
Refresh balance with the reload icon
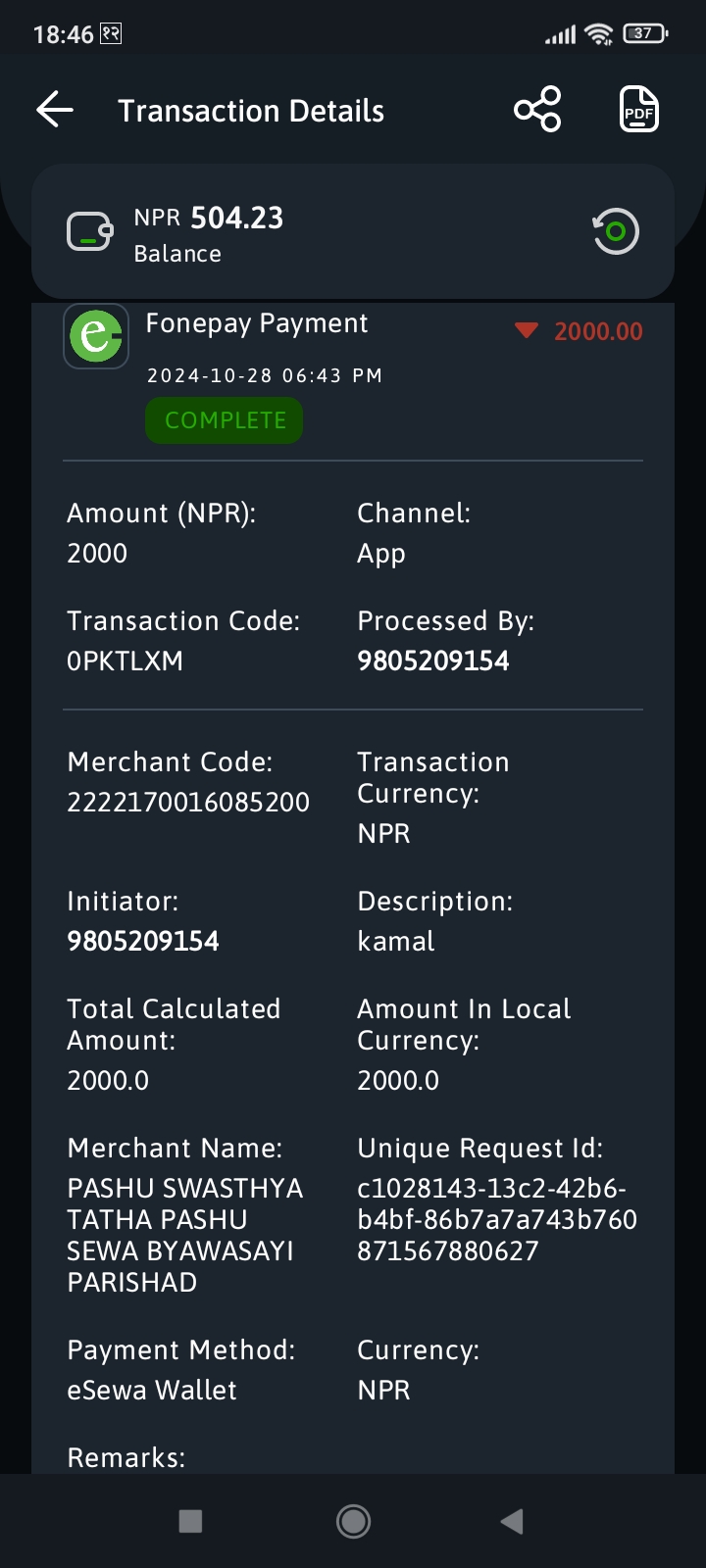pyautogui.click(x=616, y=232)
